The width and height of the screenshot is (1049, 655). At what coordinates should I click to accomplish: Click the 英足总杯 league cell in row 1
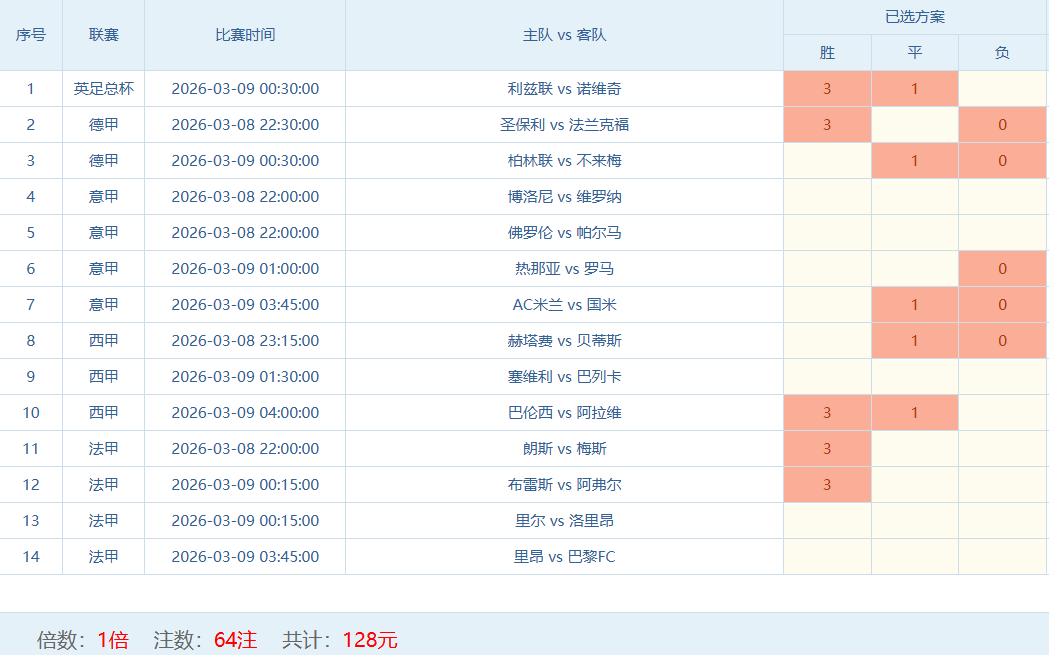[x=103, y=89]
